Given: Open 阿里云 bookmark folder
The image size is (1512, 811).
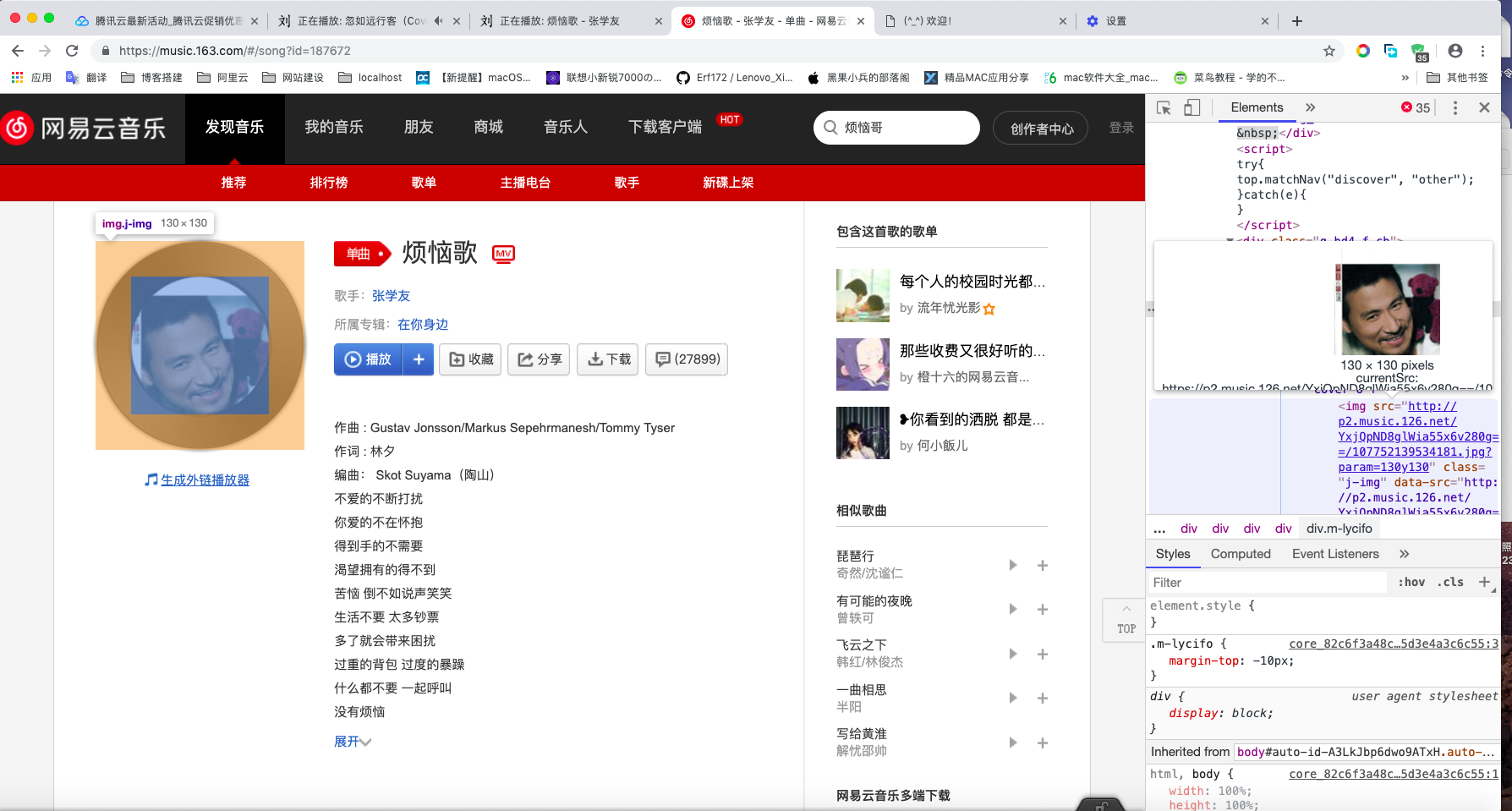Looking at the screenshot, I should 222,77.
